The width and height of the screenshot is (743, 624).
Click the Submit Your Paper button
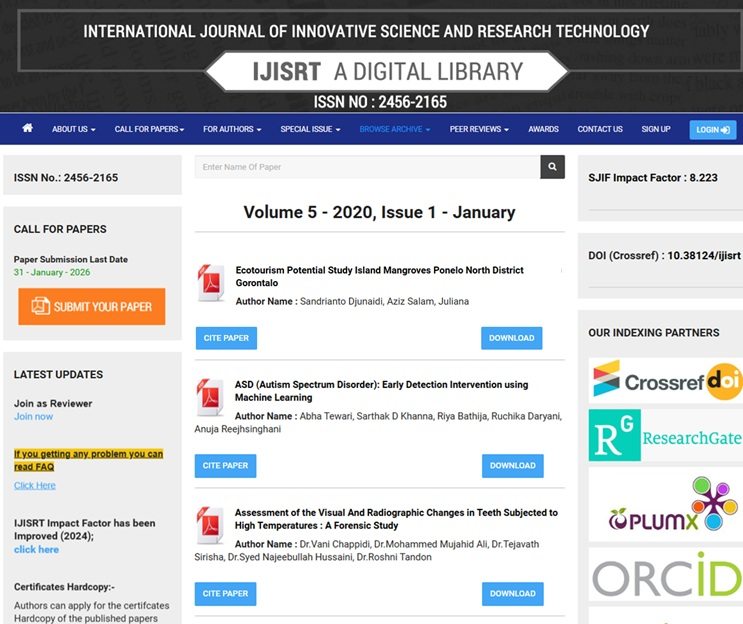point(92,306)
